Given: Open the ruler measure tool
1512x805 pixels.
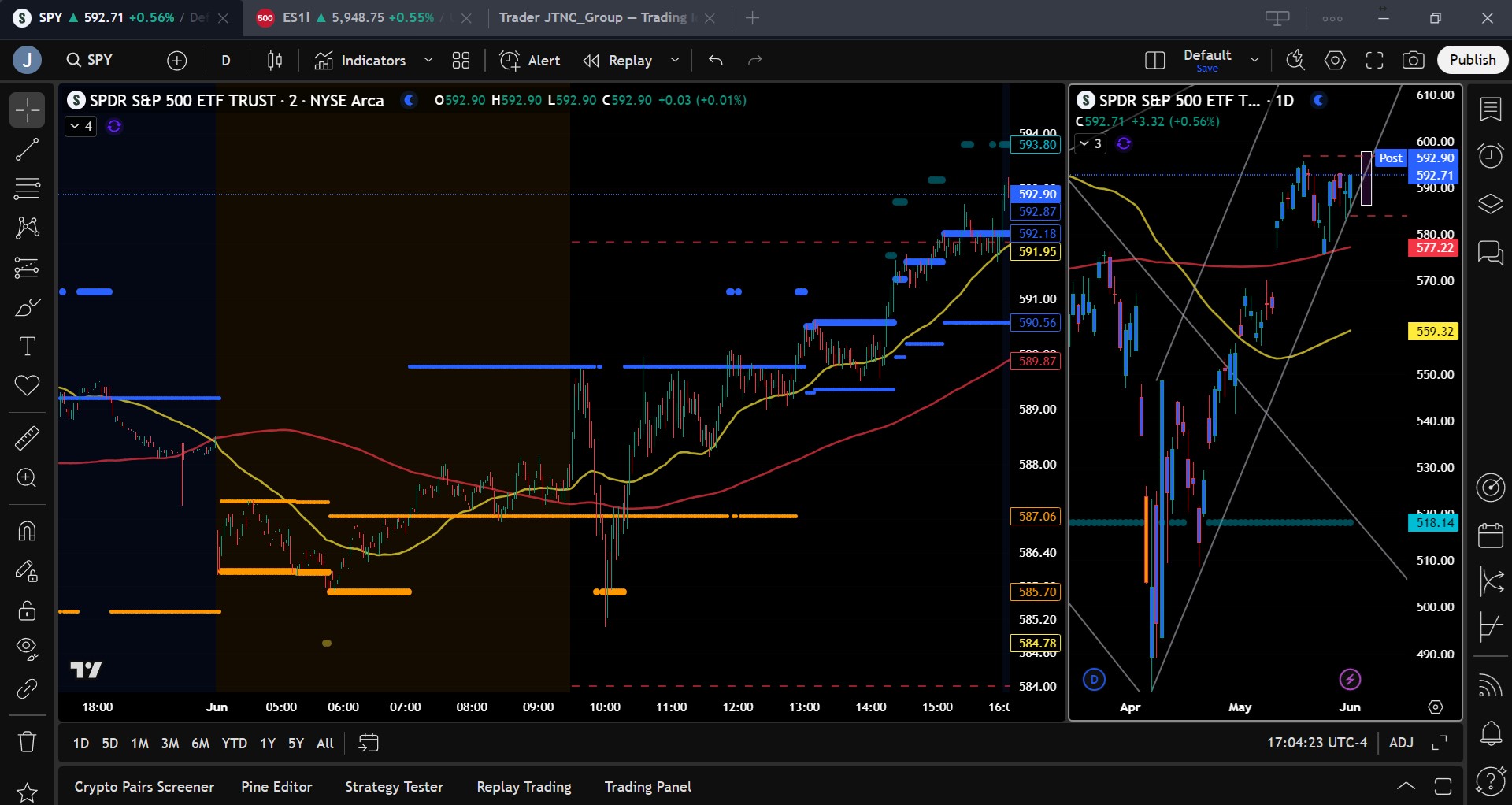Looking at the screenshot, I should coord(27,438).
